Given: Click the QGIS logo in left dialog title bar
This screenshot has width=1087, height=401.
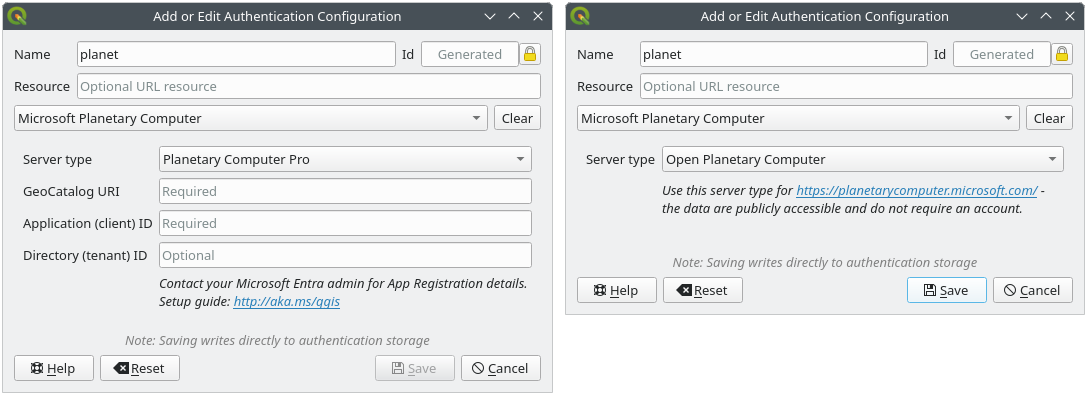Looking at the screenshot, I should [18, 16].
